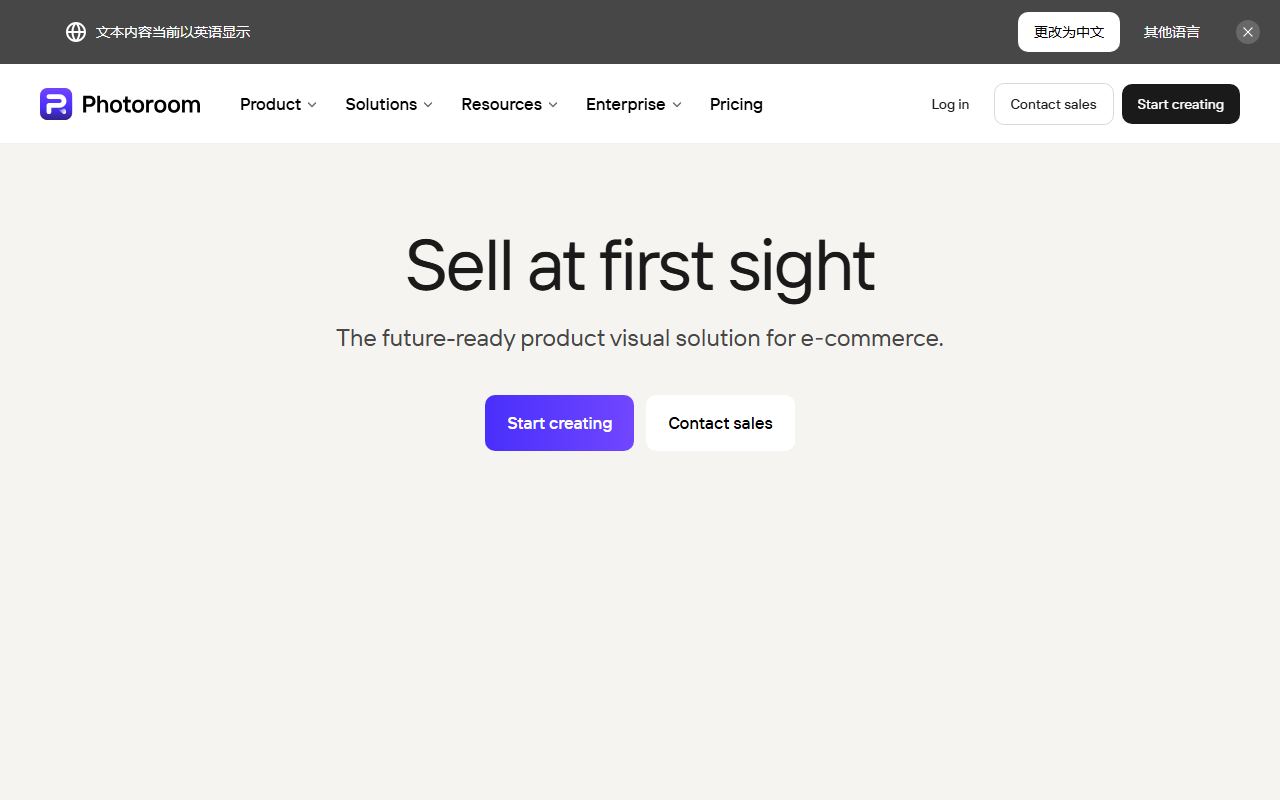
Task: Open the Solutions menu
Action: pos(389,104)
